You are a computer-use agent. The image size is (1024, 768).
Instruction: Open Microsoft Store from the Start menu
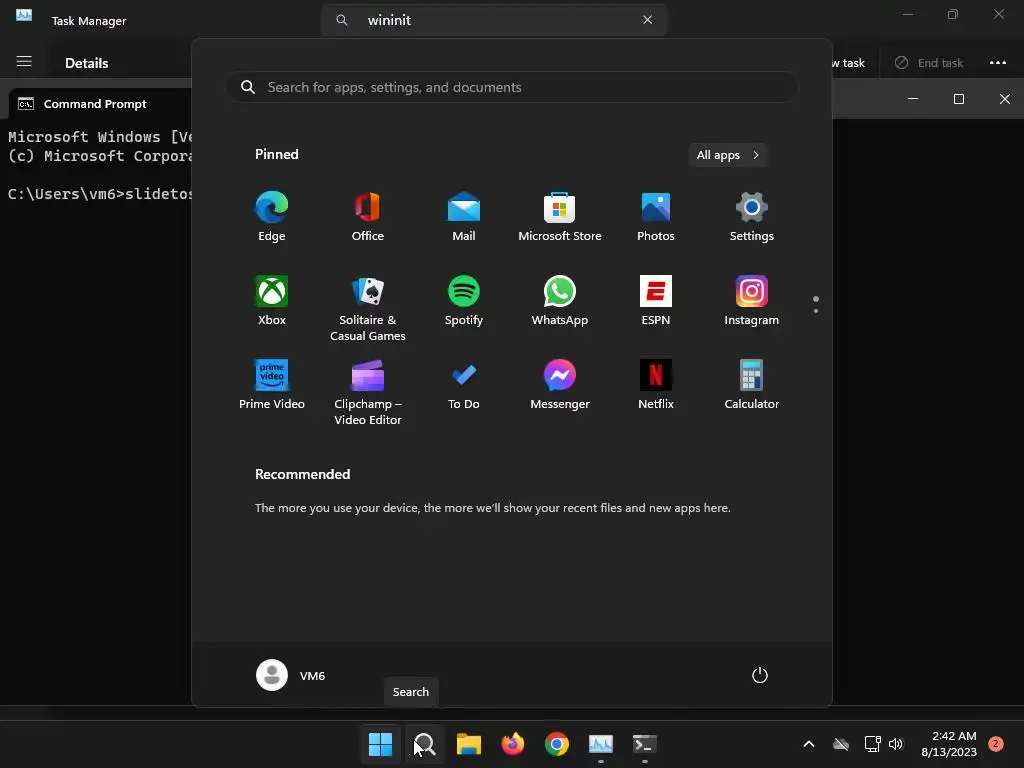(560, 217)
